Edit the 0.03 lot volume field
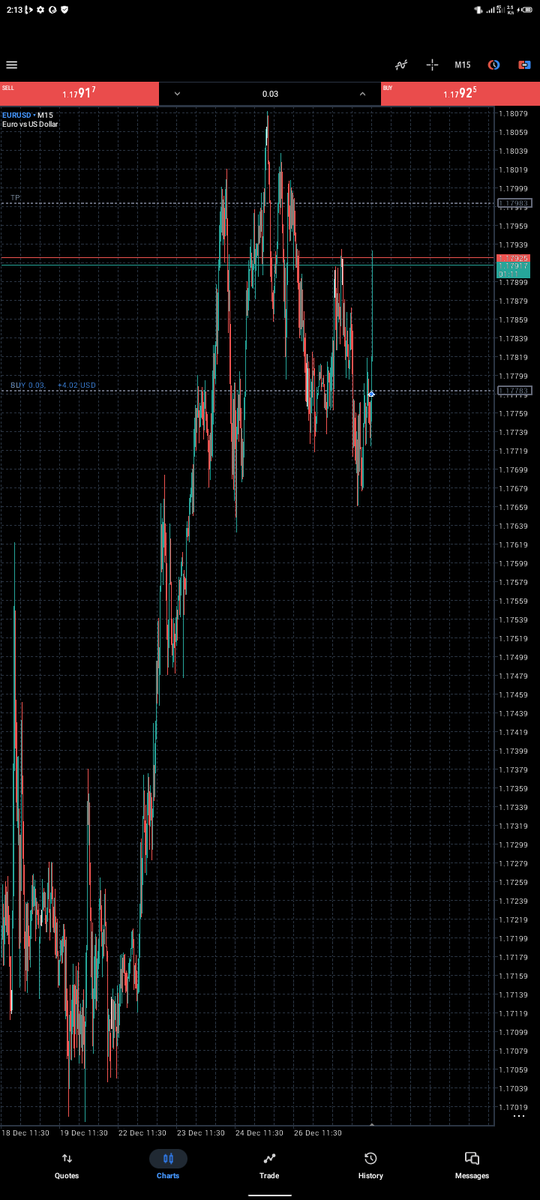Screen dimensions: 540x1200 click(x=270, y=93)
